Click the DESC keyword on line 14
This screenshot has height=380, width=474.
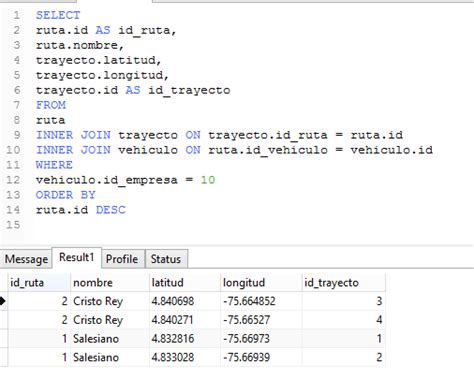[x=111, y=210]
